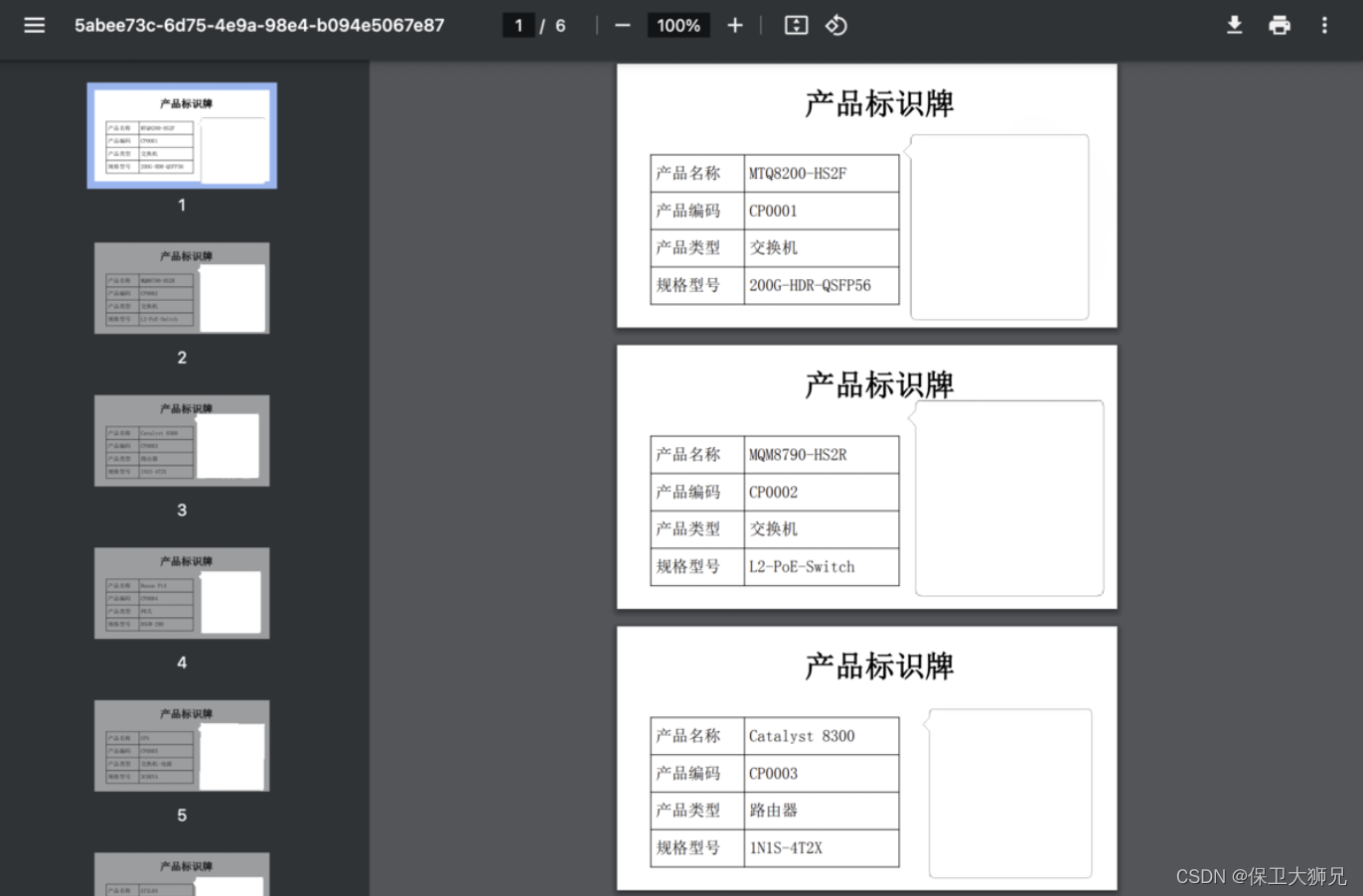
Task: Click the 交换机 cell under CP0001
Action: pos(822,247)
